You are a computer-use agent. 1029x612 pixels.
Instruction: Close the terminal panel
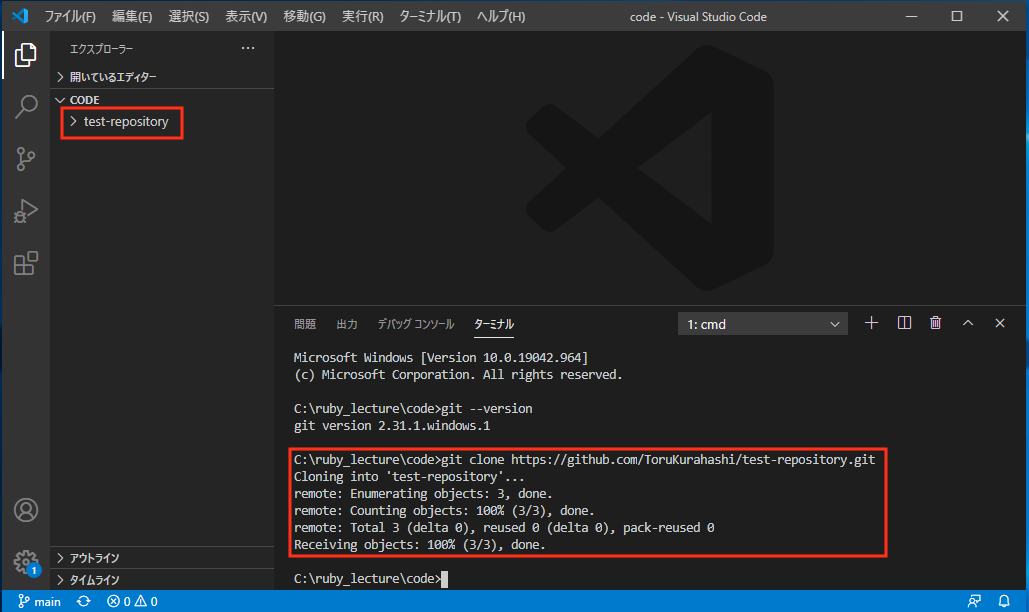click(x=999, y=323)
